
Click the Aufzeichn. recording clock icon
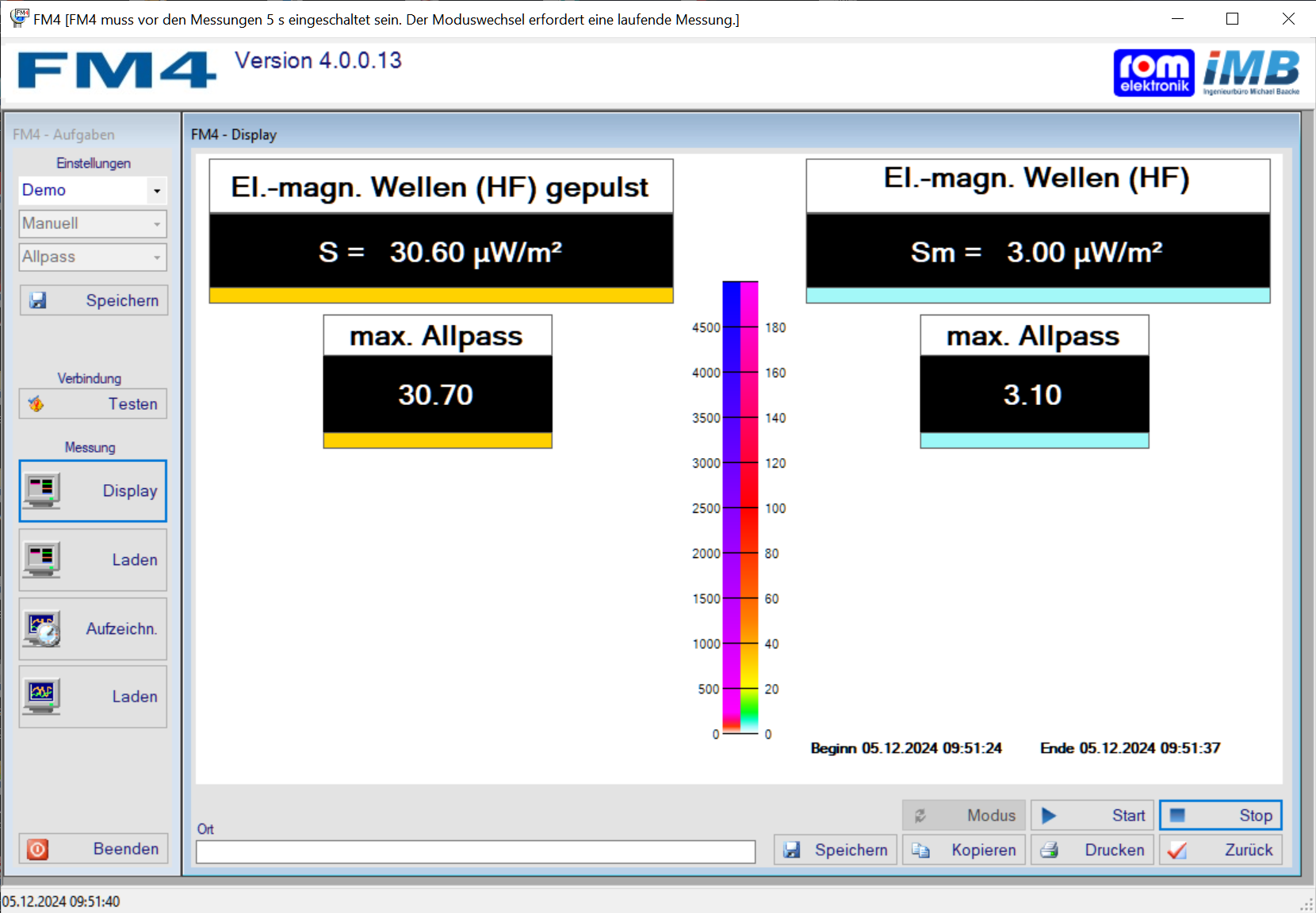coord(42,629)
